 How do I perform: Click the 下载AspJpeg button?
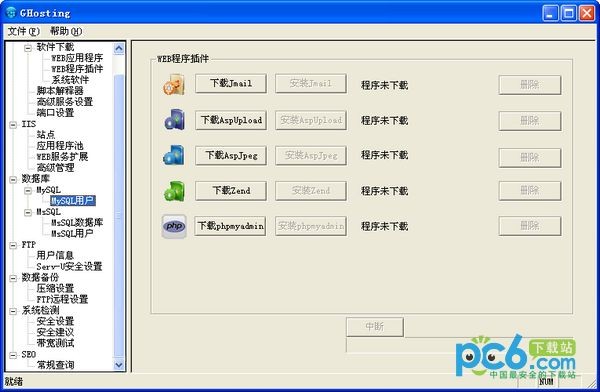[231, 155]
